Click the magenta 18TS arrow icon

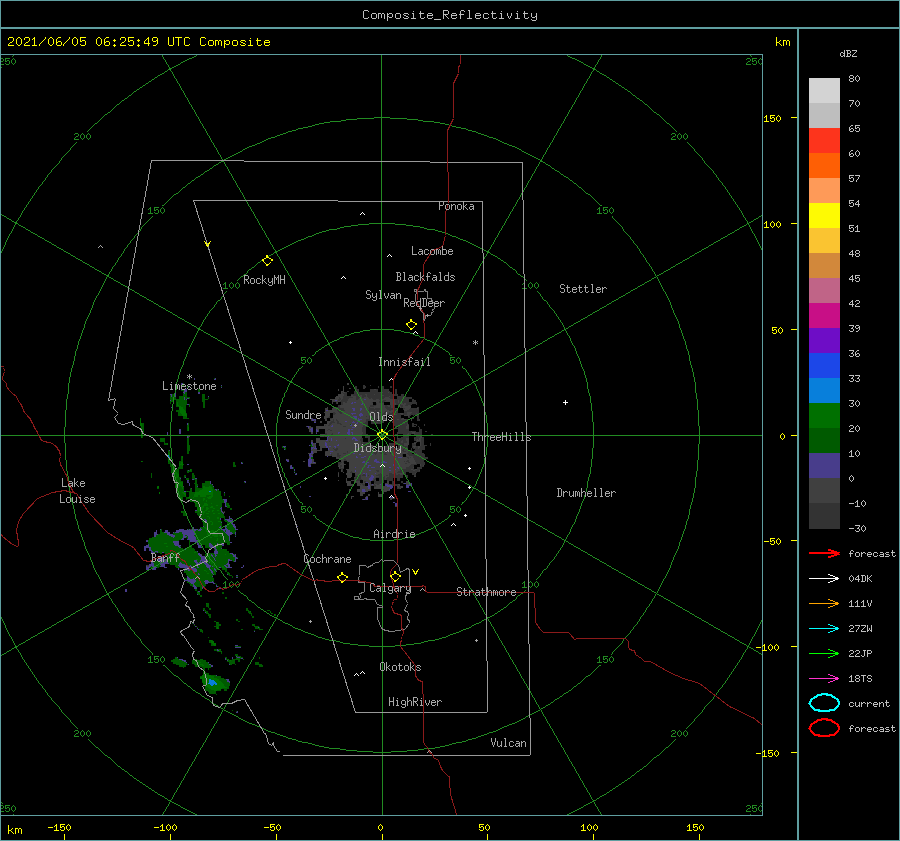coord(824,679)
